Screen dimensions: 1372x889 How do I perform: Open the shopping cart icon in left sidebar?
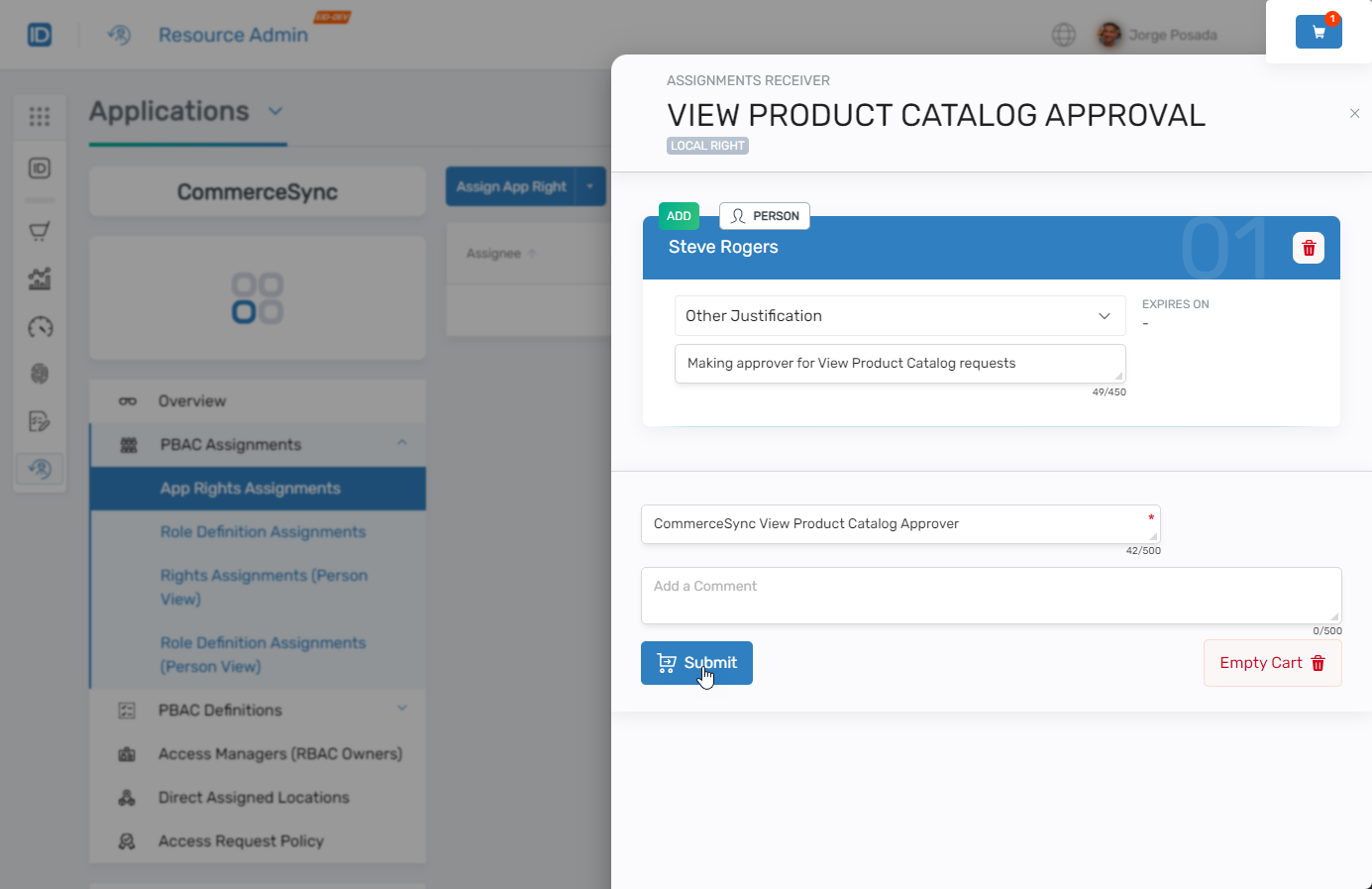coord(40,230)
